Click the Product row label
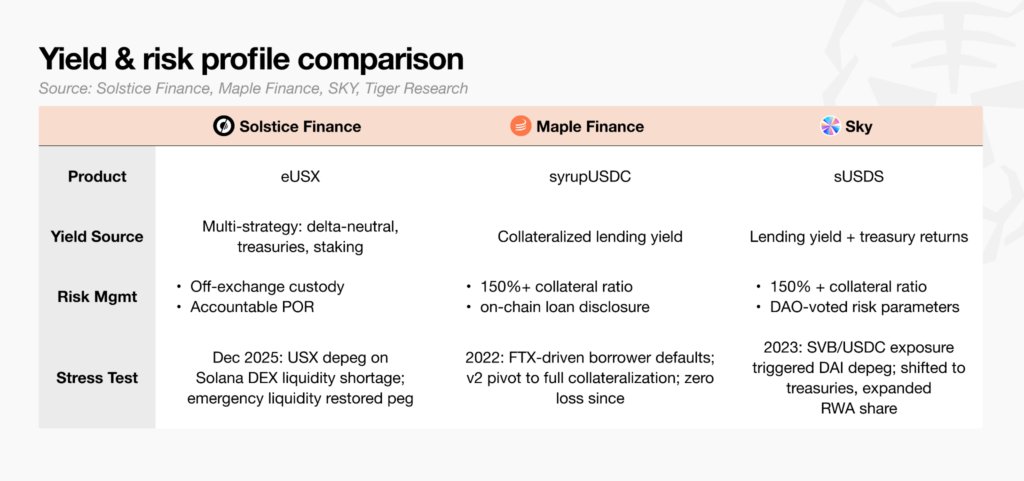 pyautogui.click(x=97, y=177)
